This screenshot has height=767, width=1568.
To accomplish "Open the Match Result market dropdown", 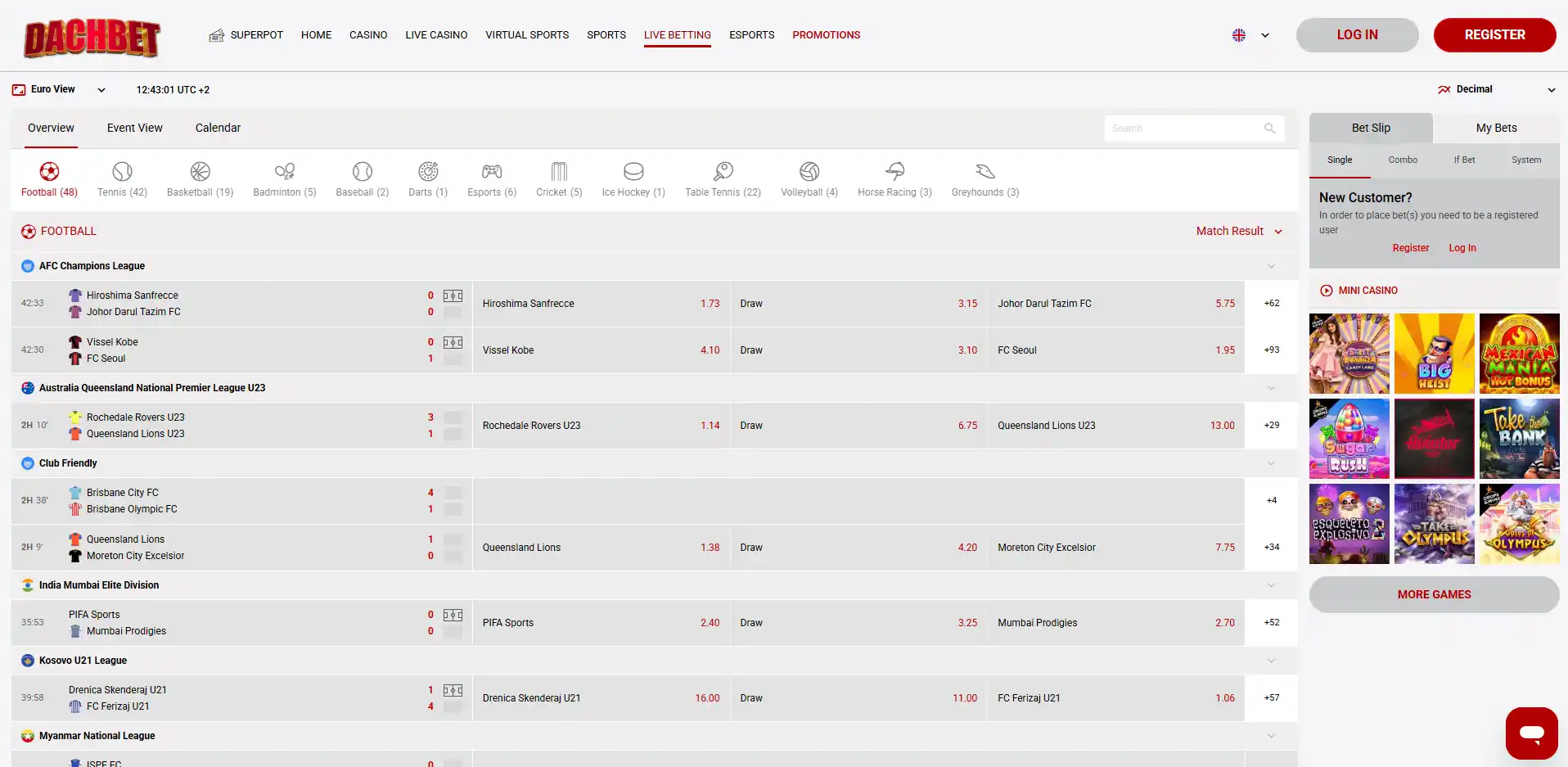I will [x=1278, y=232].
